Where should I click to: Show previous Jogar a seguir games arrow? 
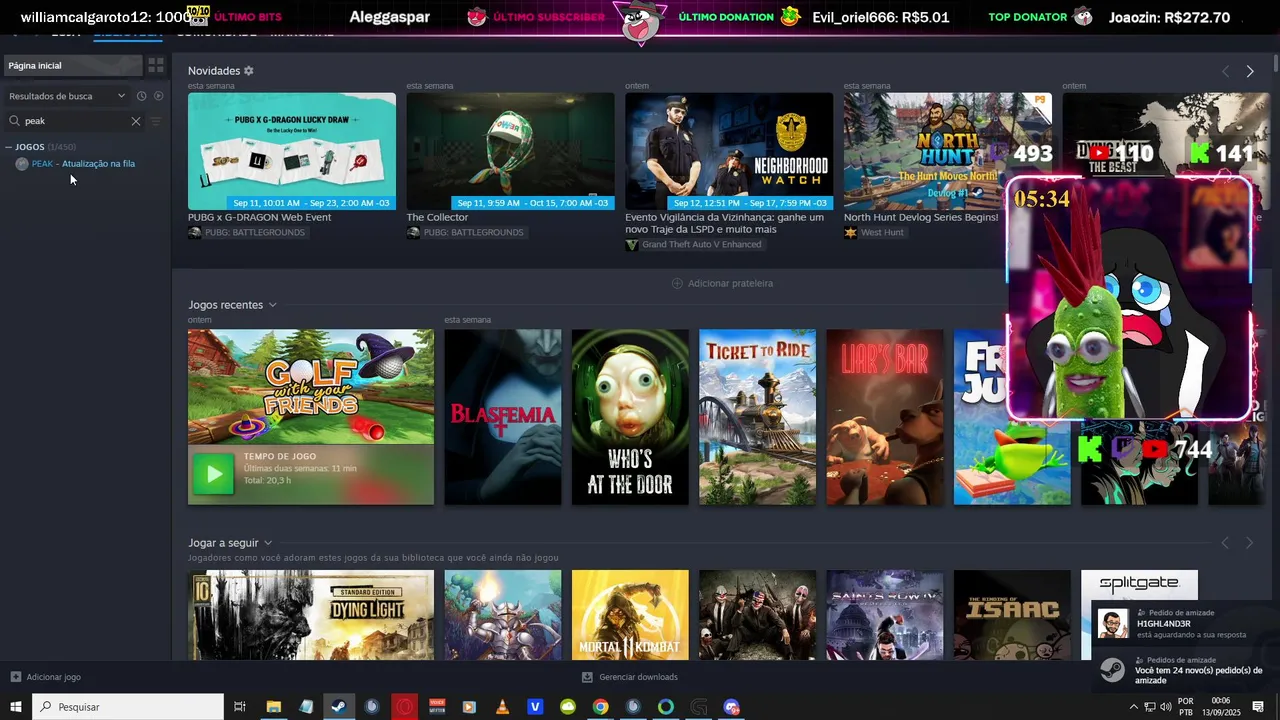(x=1225, y=543)
